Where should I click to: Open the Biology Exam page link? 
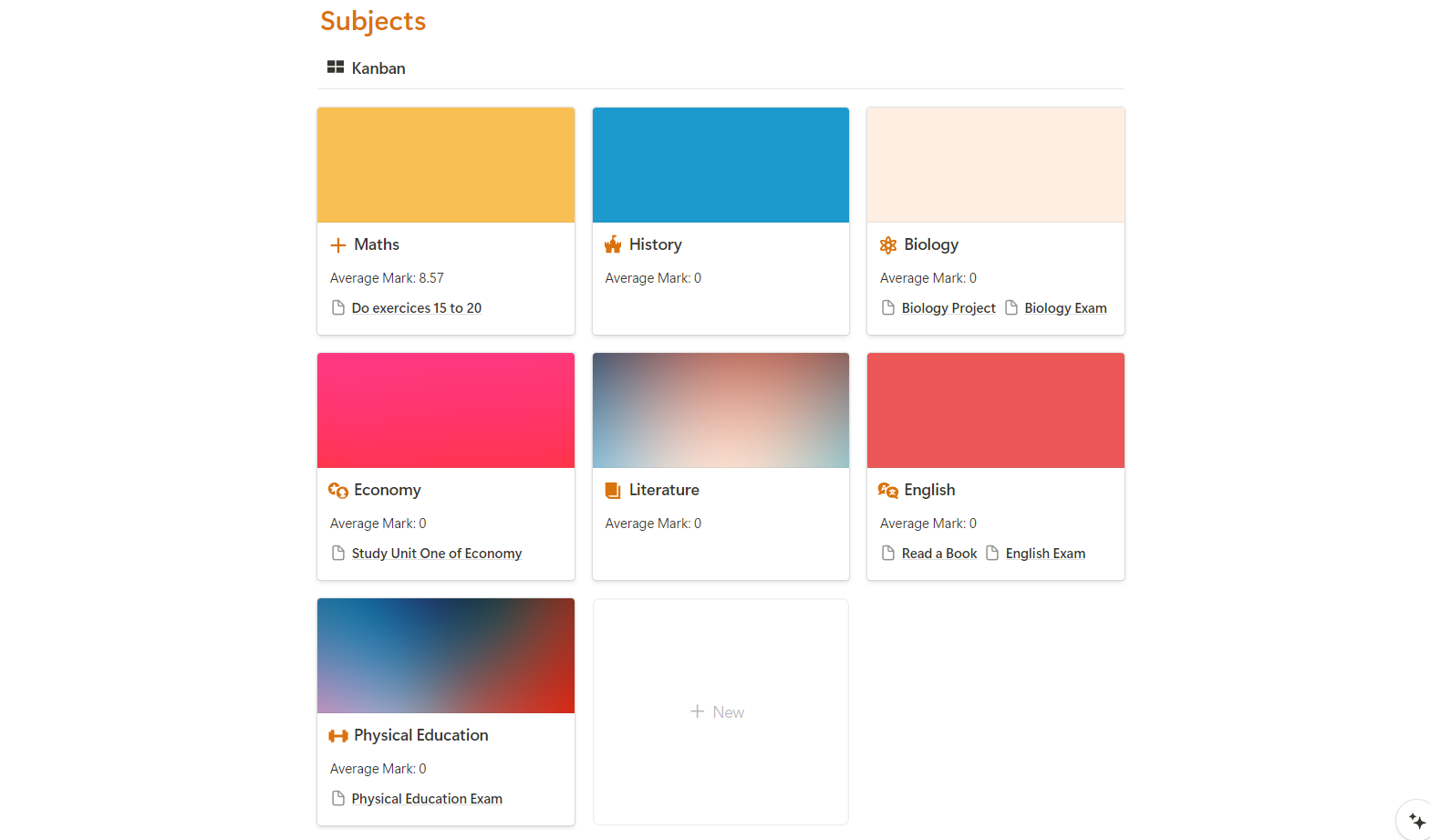click(1064, 308)
